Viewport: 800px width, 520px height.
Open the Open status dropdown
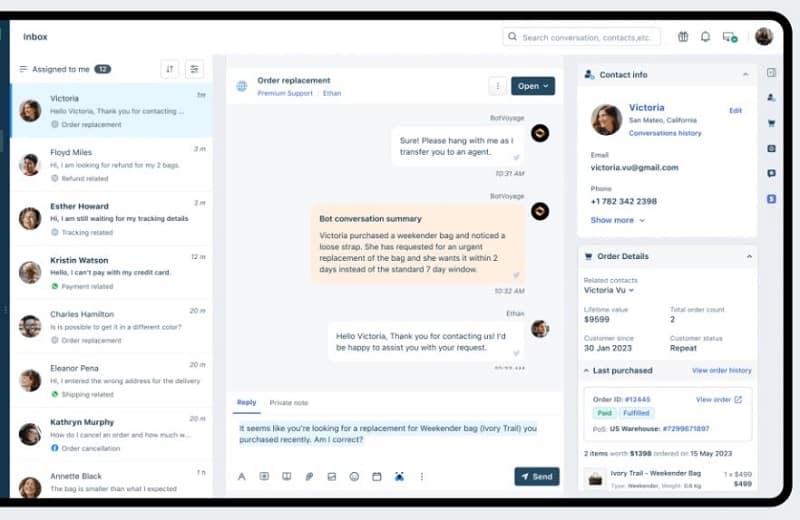tap(533, 86)
